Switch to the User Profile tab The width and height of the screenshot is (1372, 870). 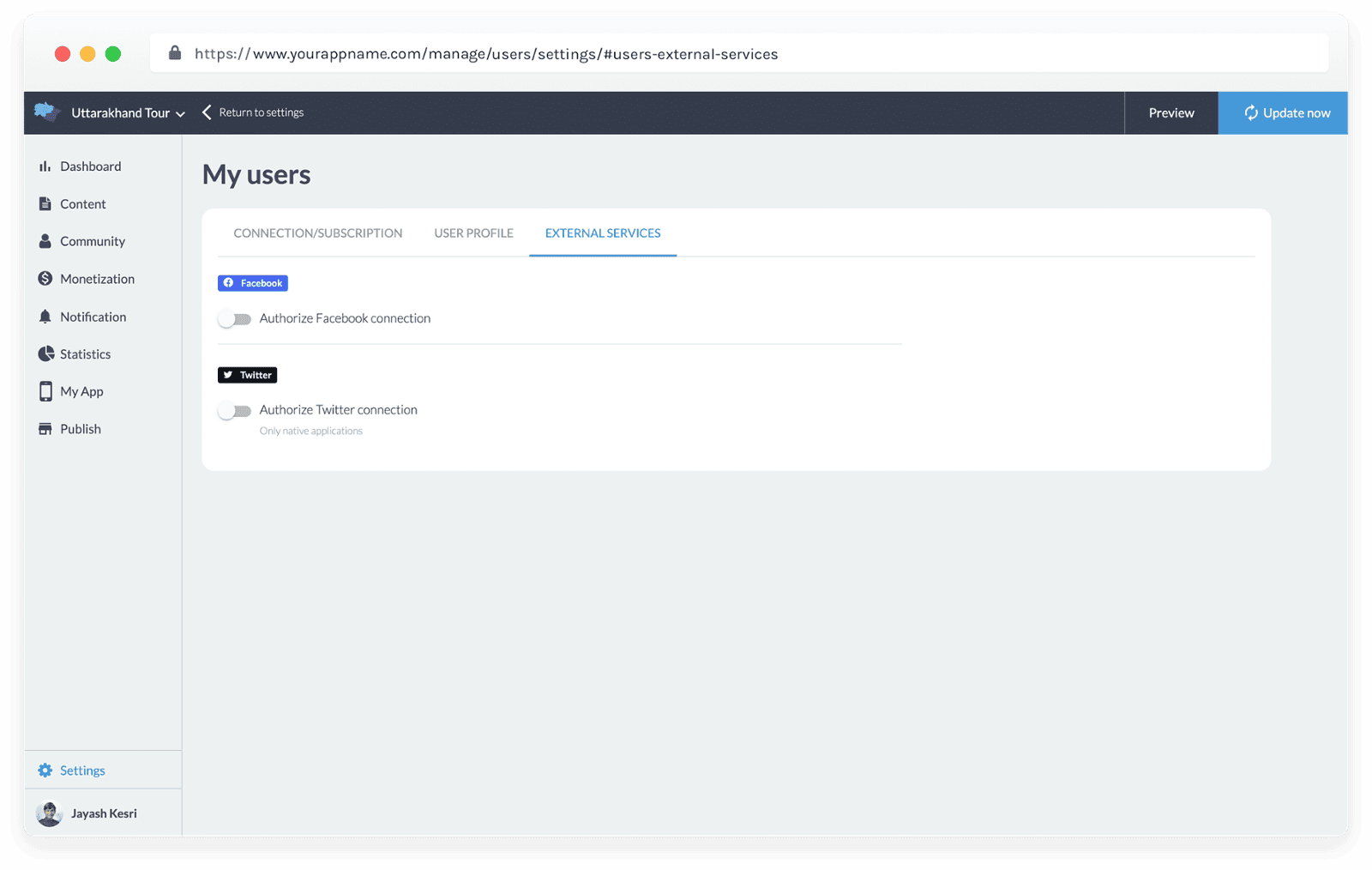(473, 233)
